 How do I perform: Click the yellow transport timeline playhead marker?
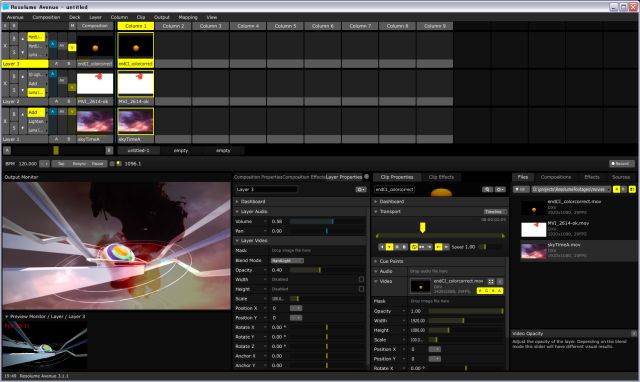click(x=423, y=228)
